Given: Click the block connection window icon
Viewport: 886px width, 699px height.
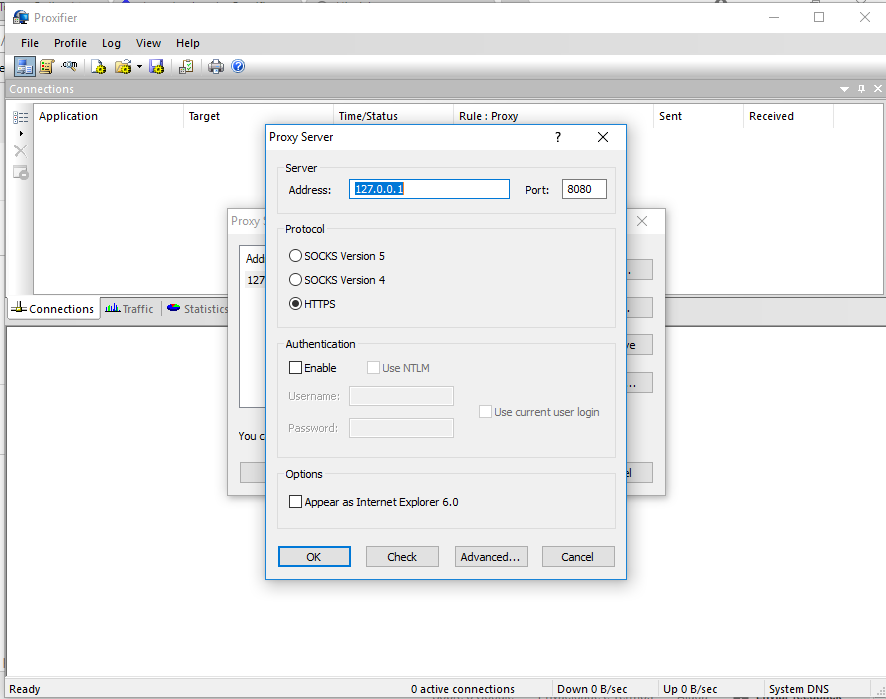Looking at the screenshot, I should [x=20, y=172].
